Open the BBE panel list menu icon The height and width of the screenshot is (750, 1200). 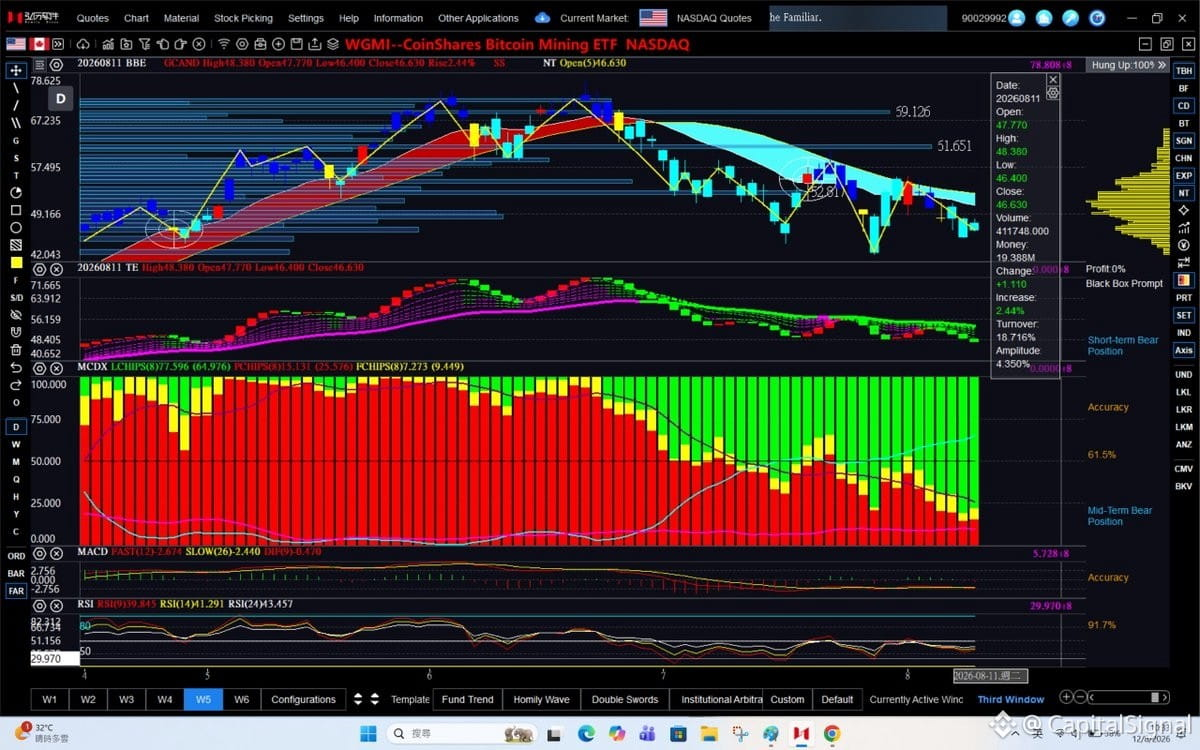point(40,64)
